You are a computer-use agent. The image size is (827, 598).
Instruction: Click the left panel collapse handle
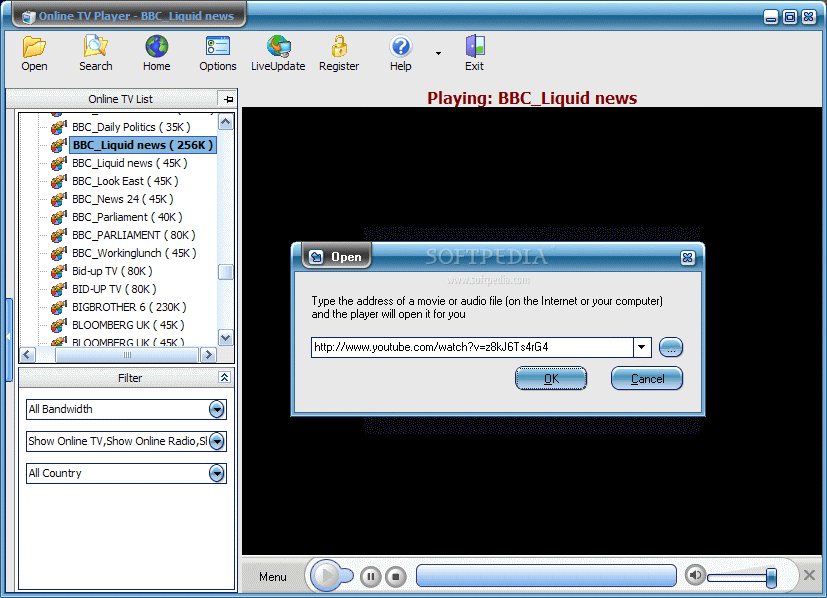click(8, 339)
